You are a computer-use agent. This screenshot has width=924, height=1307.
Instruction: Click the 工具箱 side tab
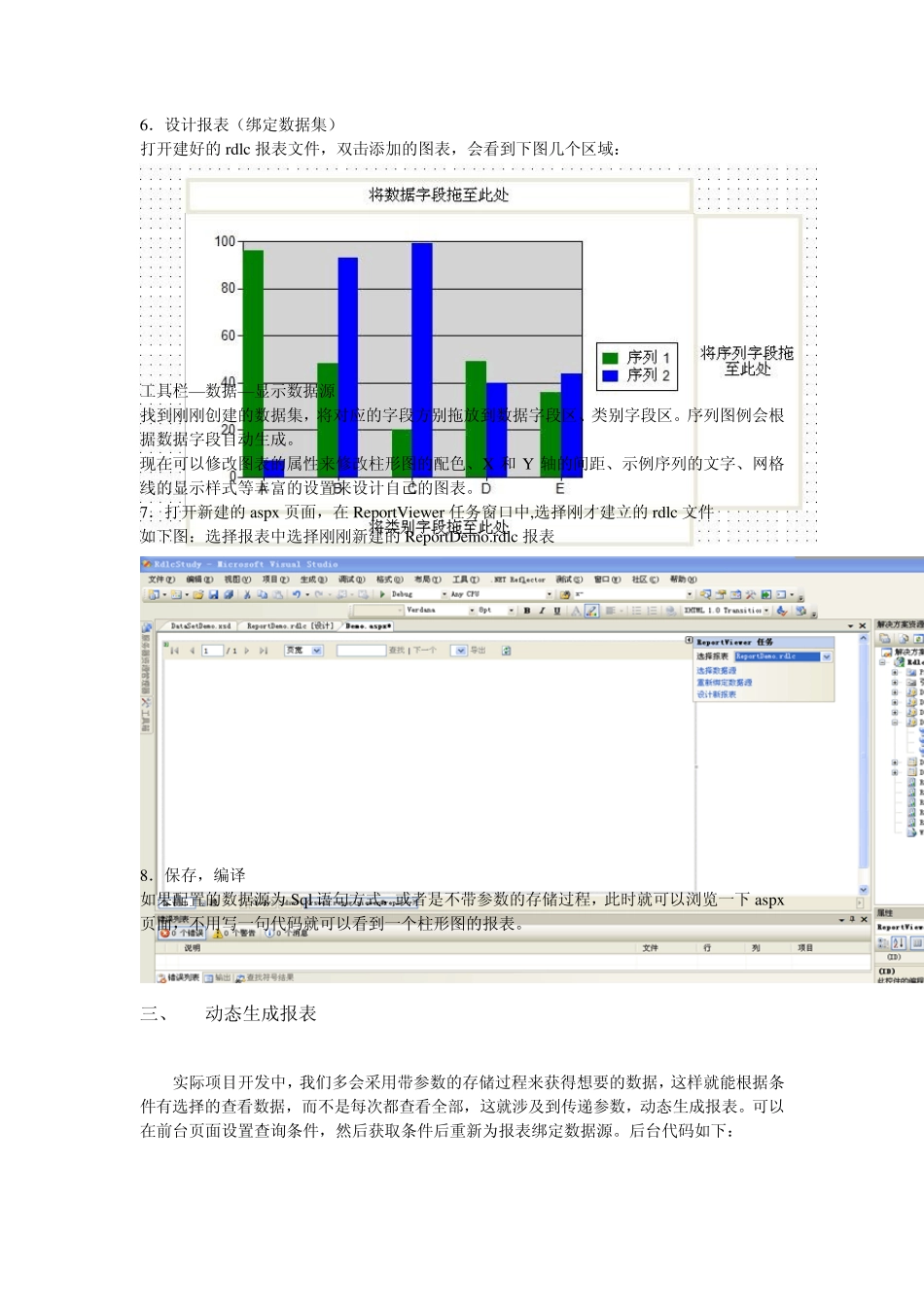click(147, 714)
